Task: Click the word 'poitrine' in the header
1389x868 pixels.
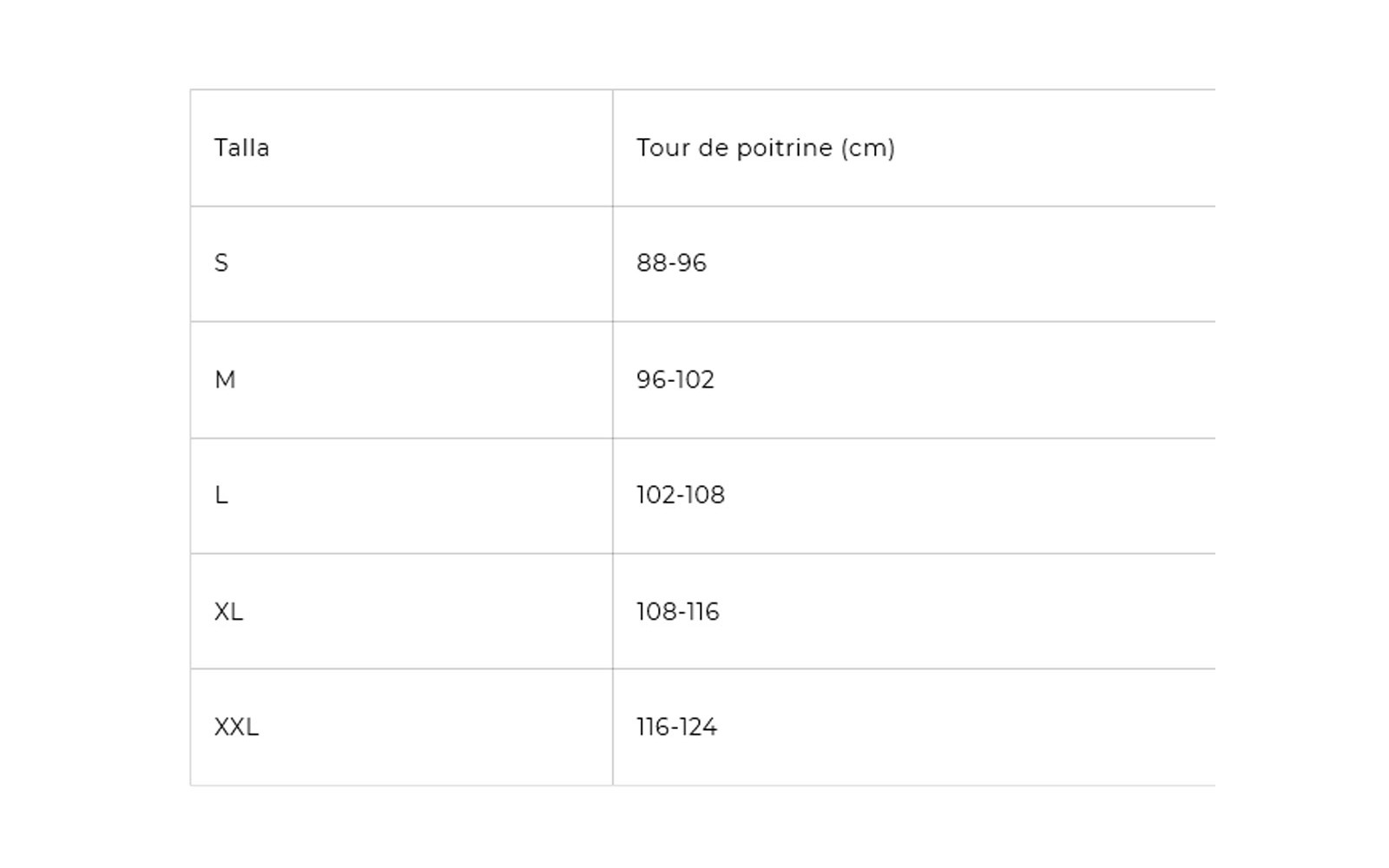Action: point(784,148)
